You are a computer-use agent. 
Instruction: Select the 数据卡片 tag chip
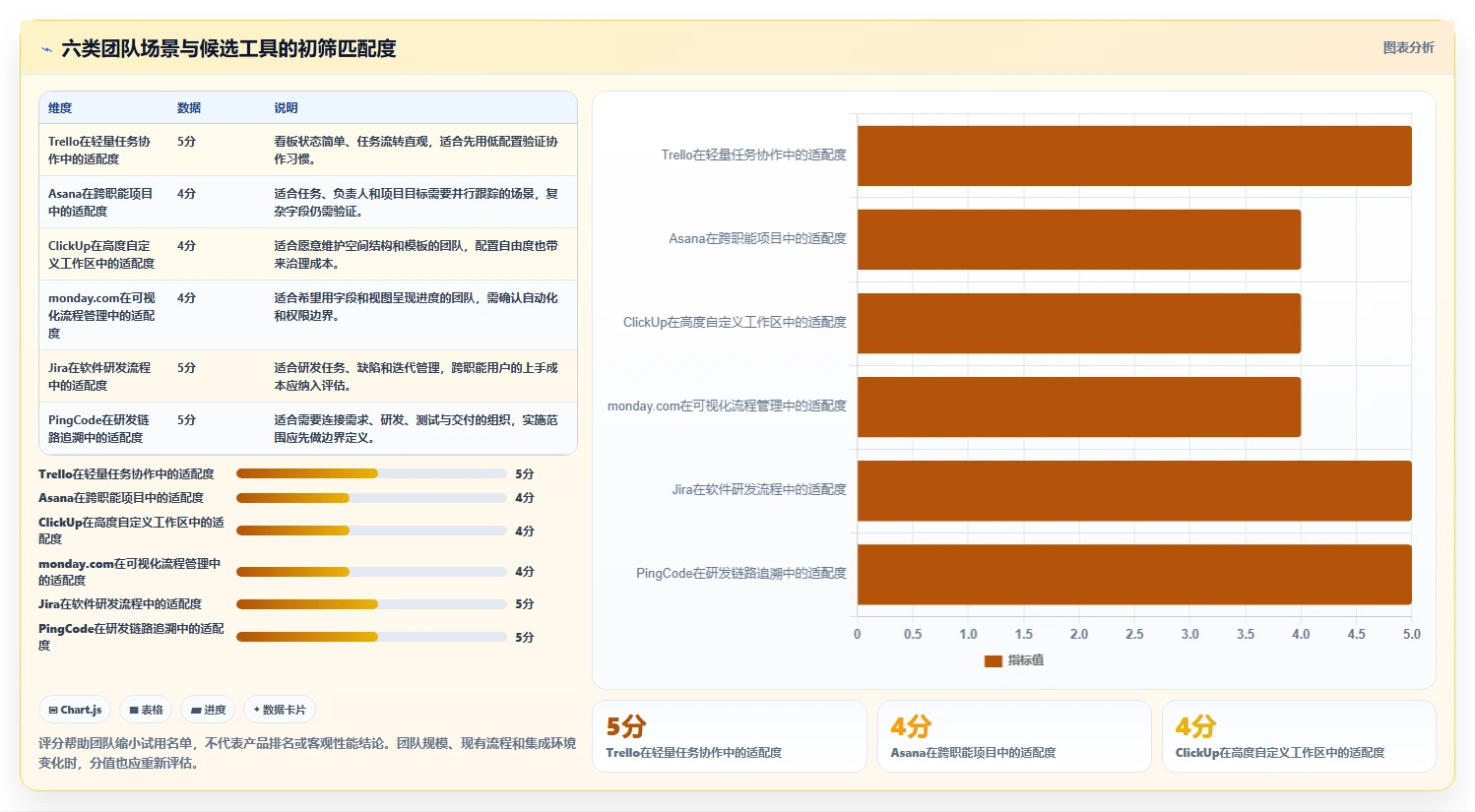[280, 710]
